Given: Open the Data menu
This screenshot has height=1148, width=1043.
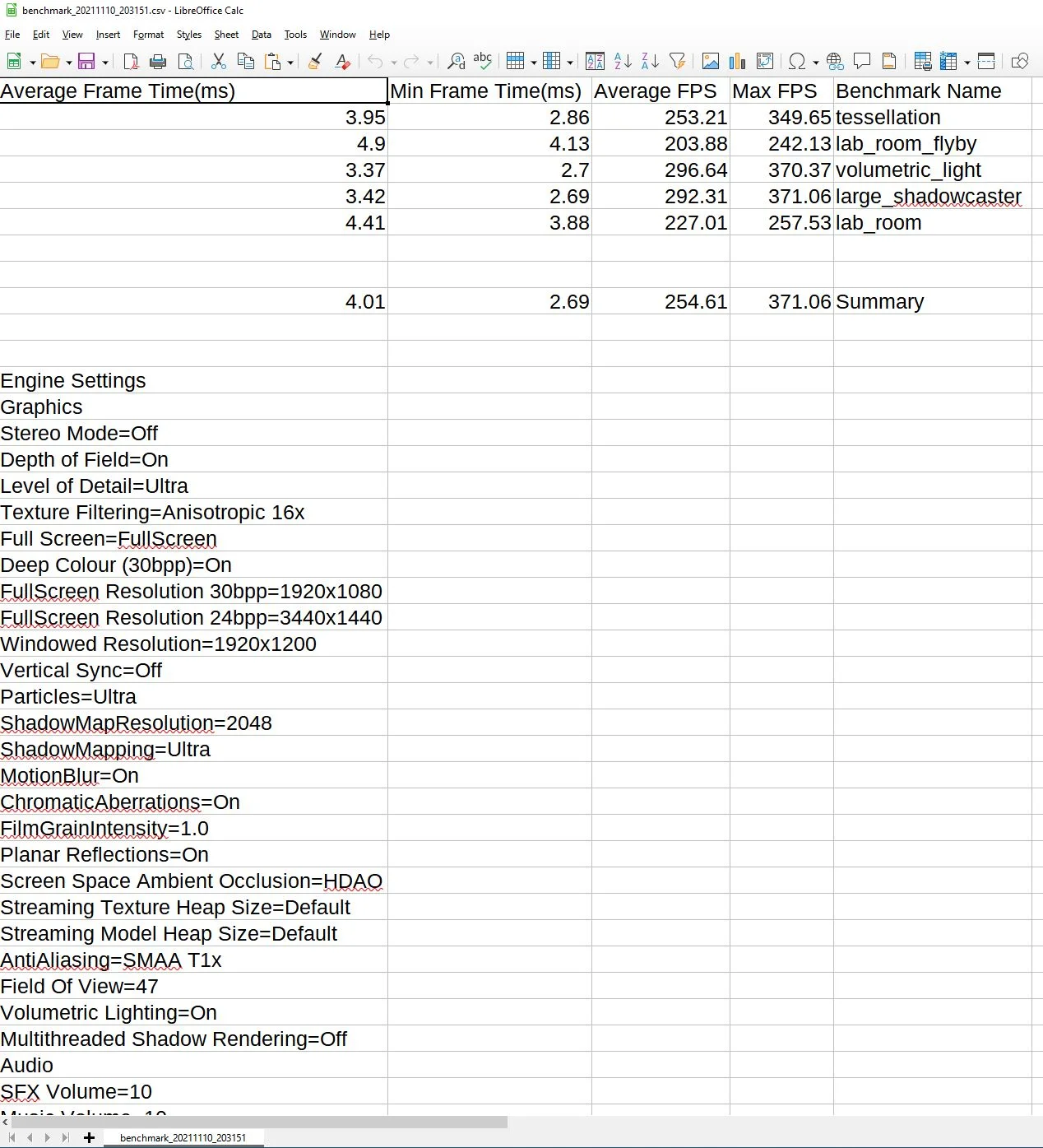Looking at the screenshot, I should (262, 35).
